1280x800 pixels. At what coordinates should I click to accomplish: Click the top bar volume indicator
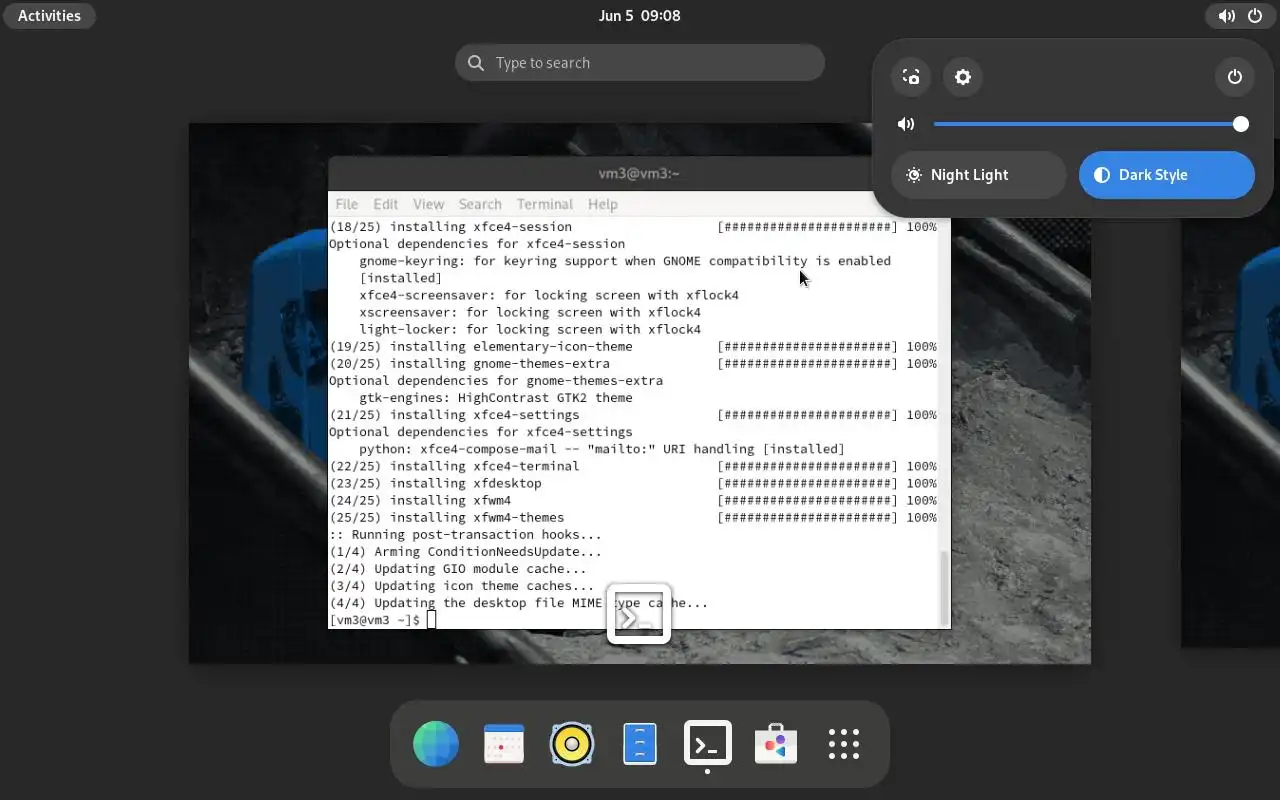tap(1226, 16)
